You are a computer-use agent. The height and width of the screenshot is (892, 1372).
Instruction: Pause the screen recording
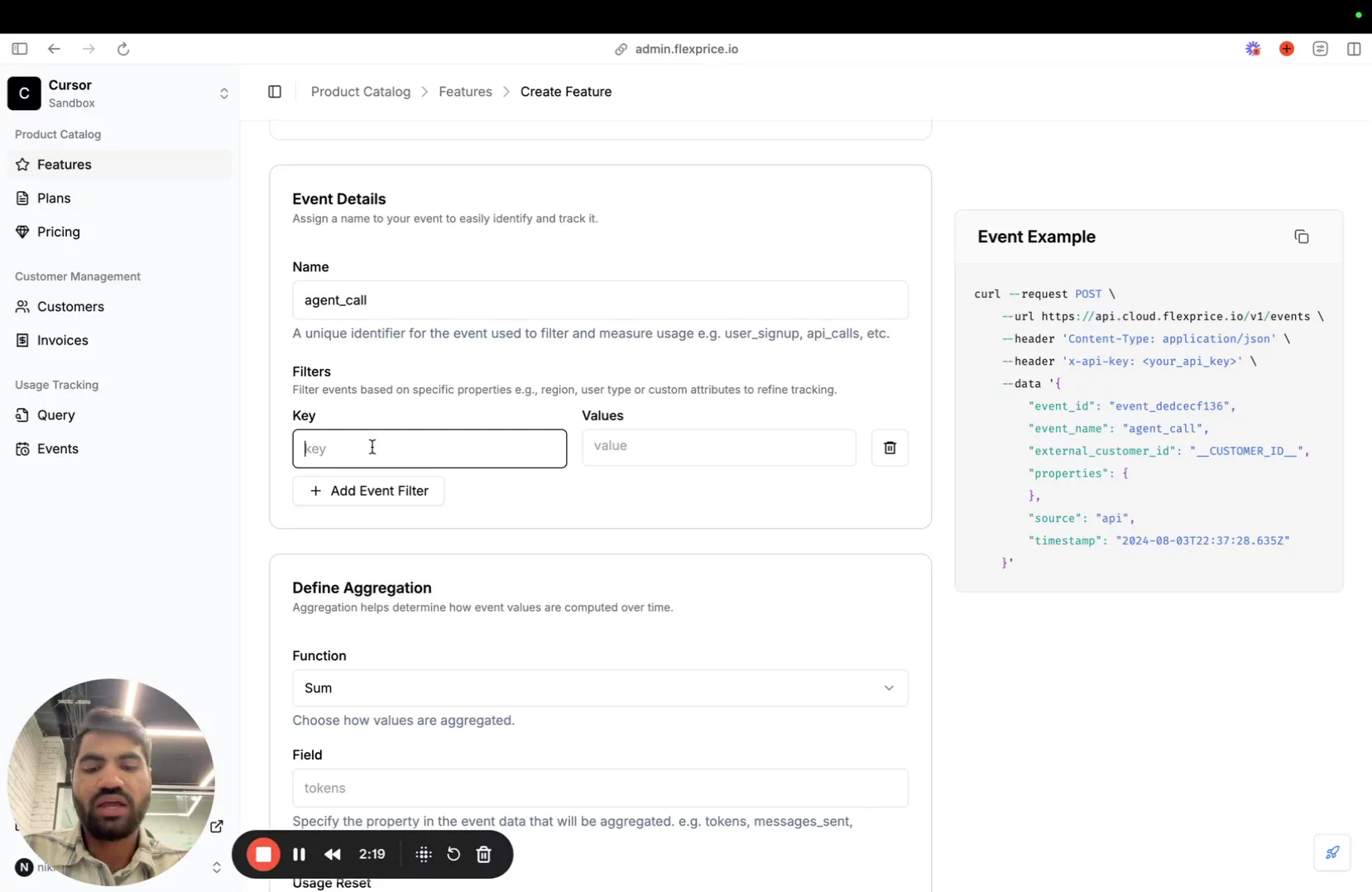pos(299,854)
